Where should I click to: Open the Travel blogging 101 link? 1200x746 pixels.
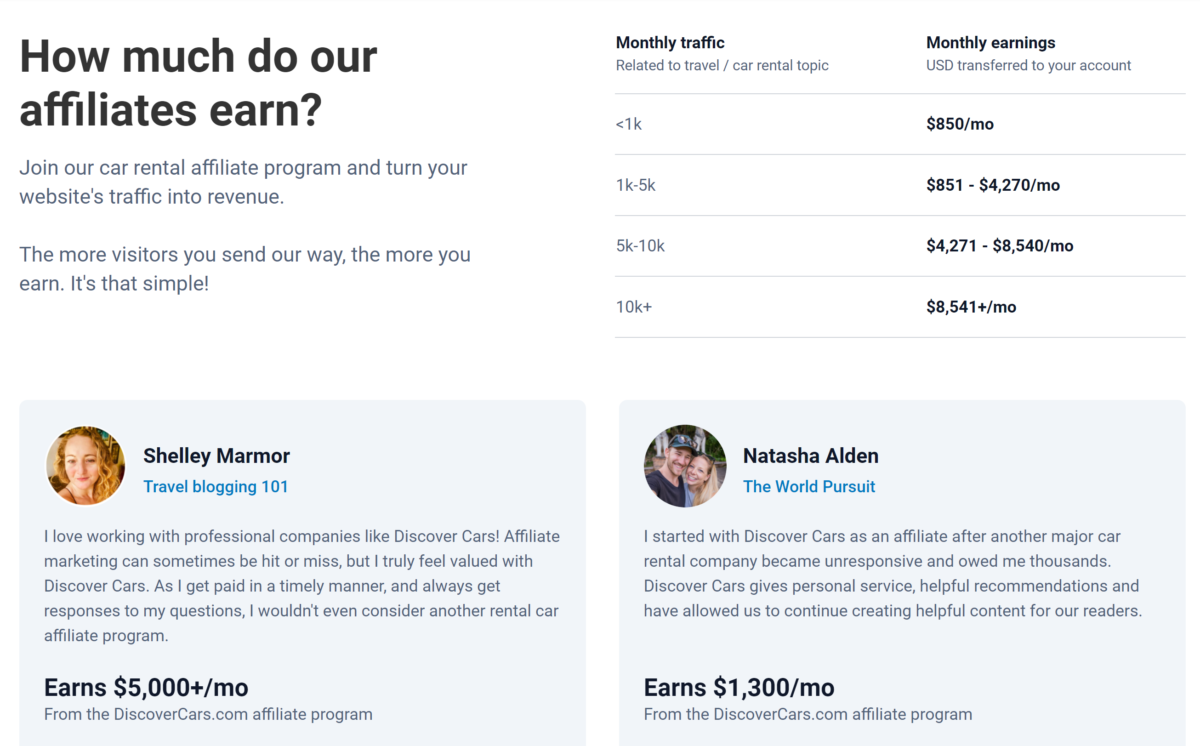pos(215,487)
